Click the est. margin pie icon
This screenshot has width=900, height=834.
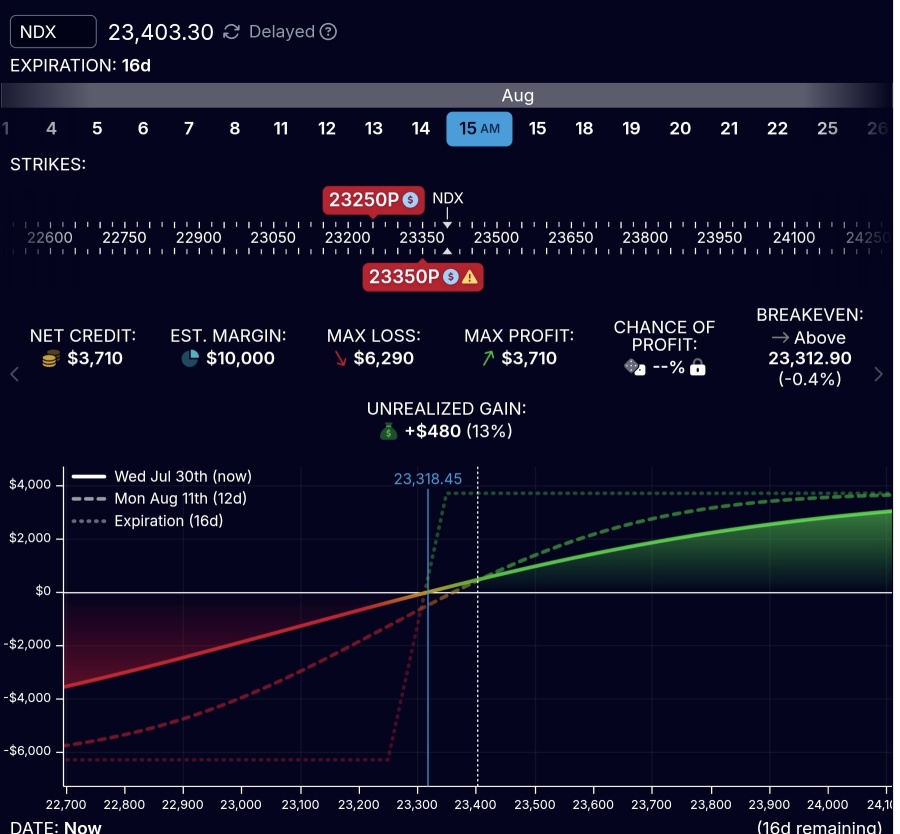point(190,358)
